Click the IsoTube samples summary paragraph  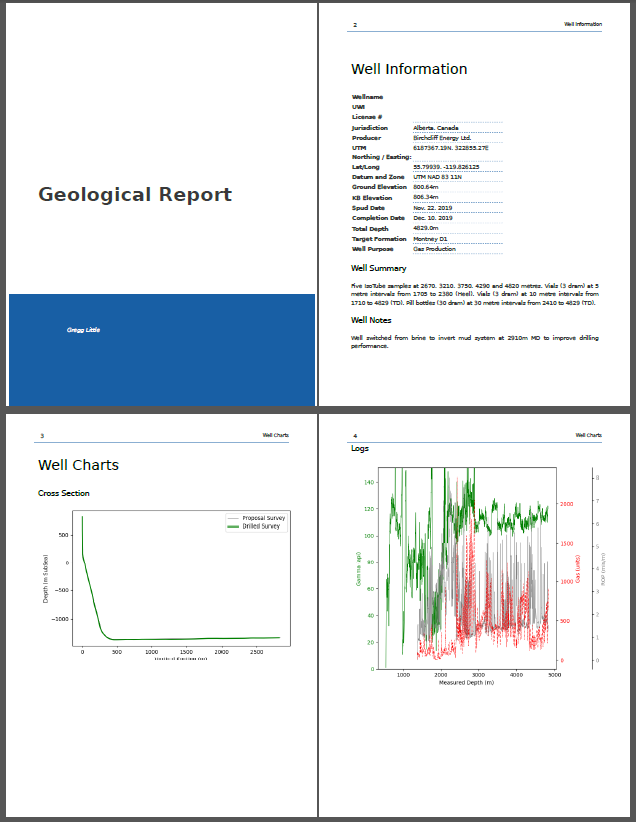[475, 294]
